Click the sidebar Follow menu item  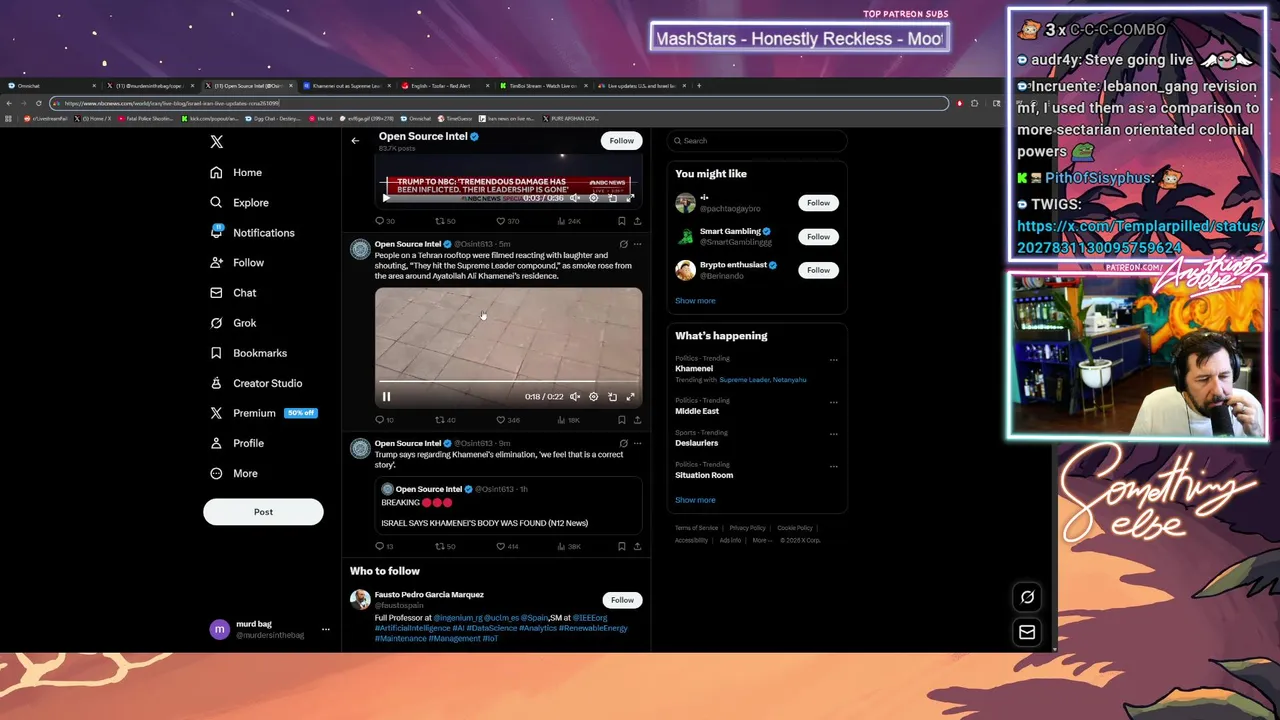click(237, 262)
